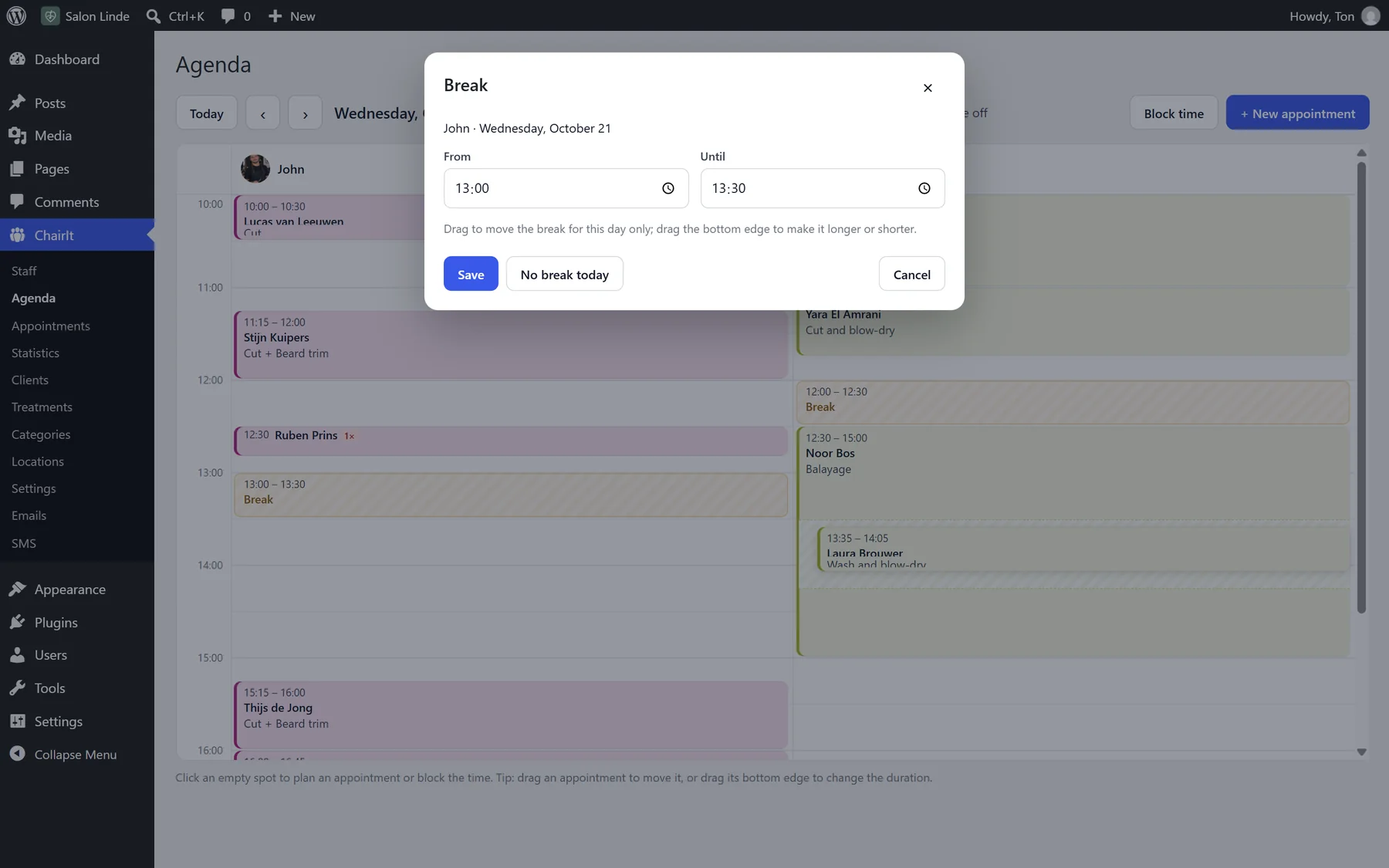Click the Today button
Image resolution: width=1389 pixels, height=868 pixels.
pyautogui.click(x=207, y=113)
